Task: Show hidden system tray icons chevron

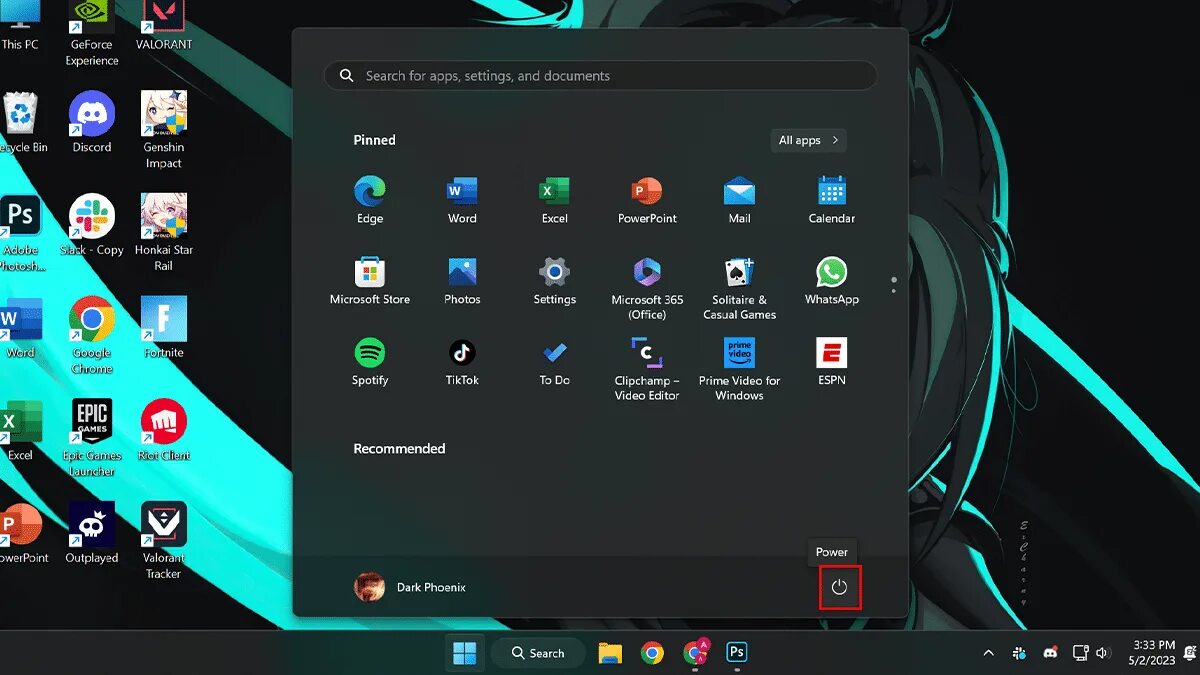Action: coord(989,653)
